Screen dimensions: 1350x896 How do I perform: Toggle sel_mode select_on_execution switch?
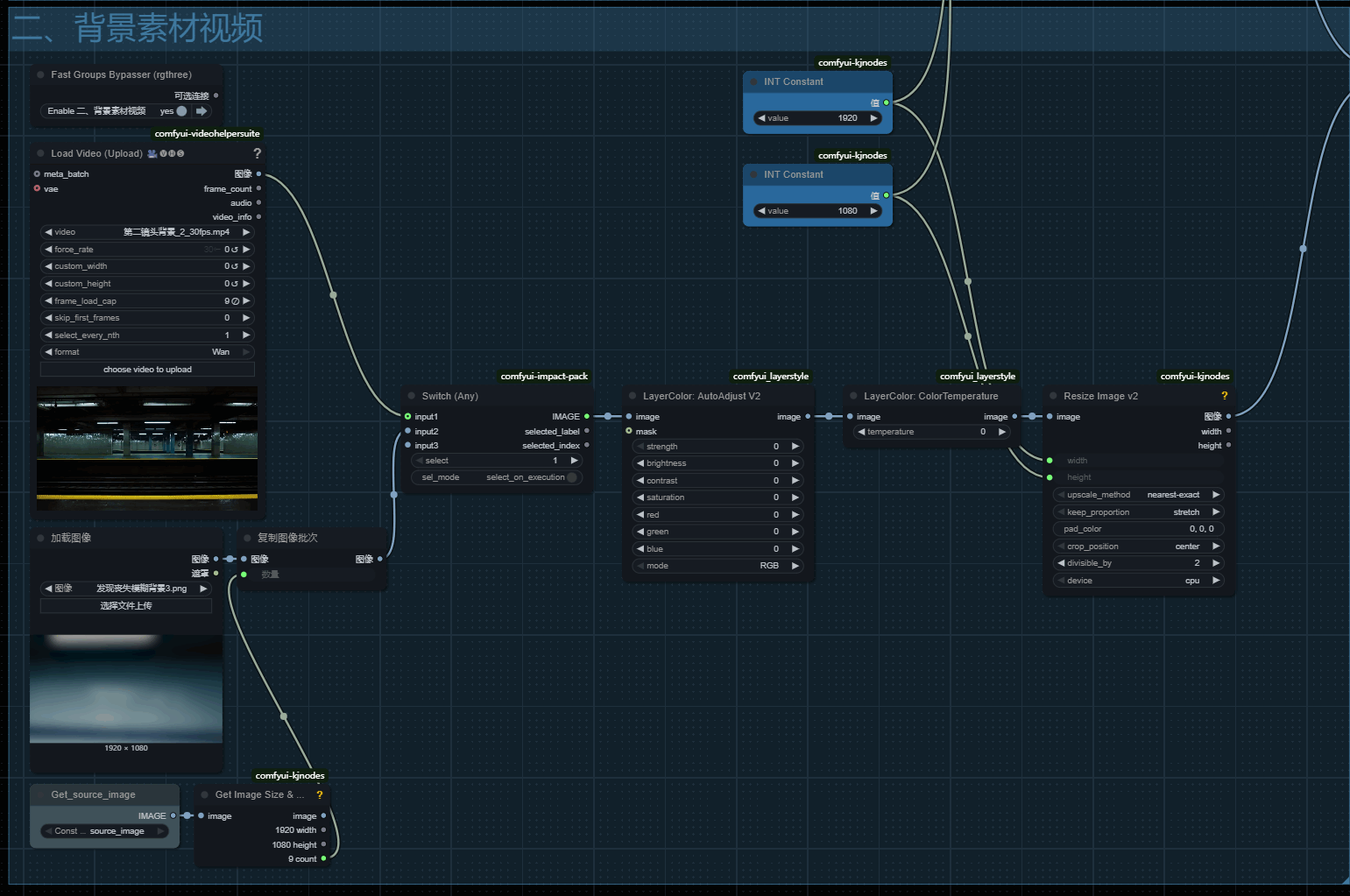(x=571, y=477)
